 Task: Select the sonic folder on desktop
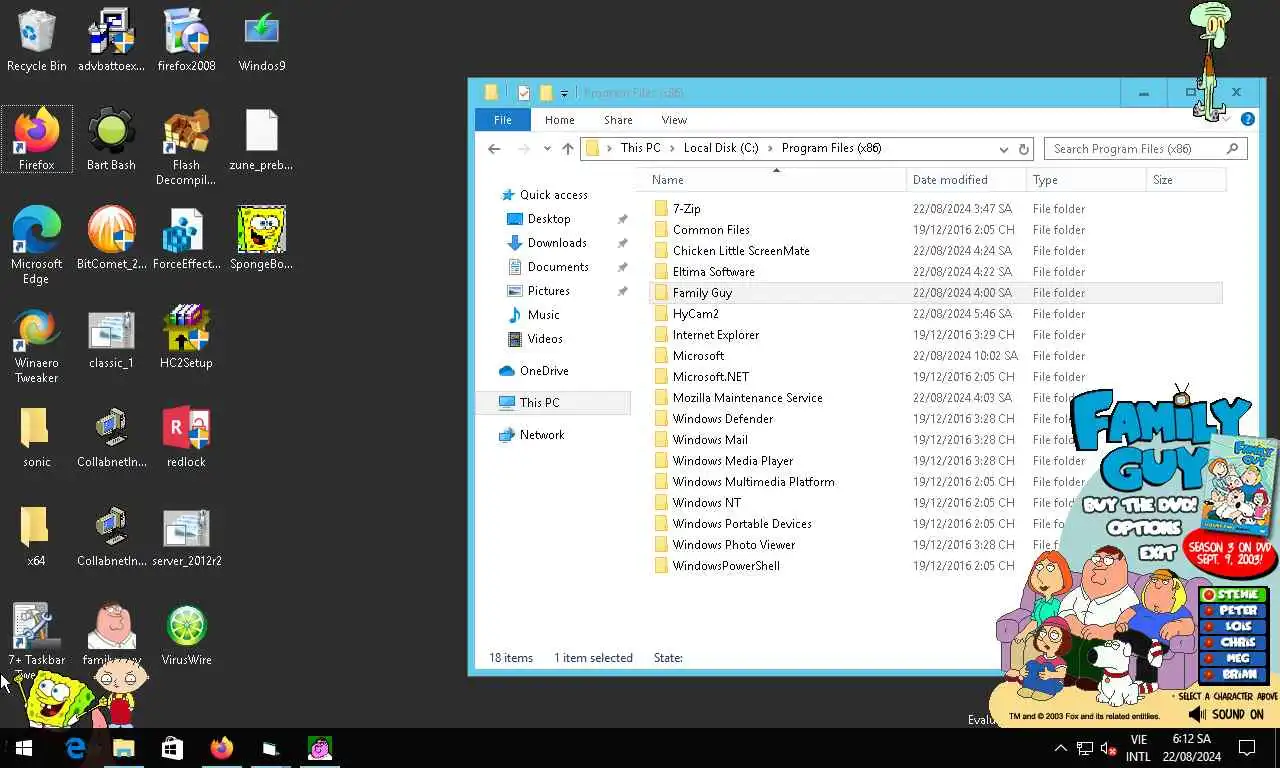pos(36,436)
